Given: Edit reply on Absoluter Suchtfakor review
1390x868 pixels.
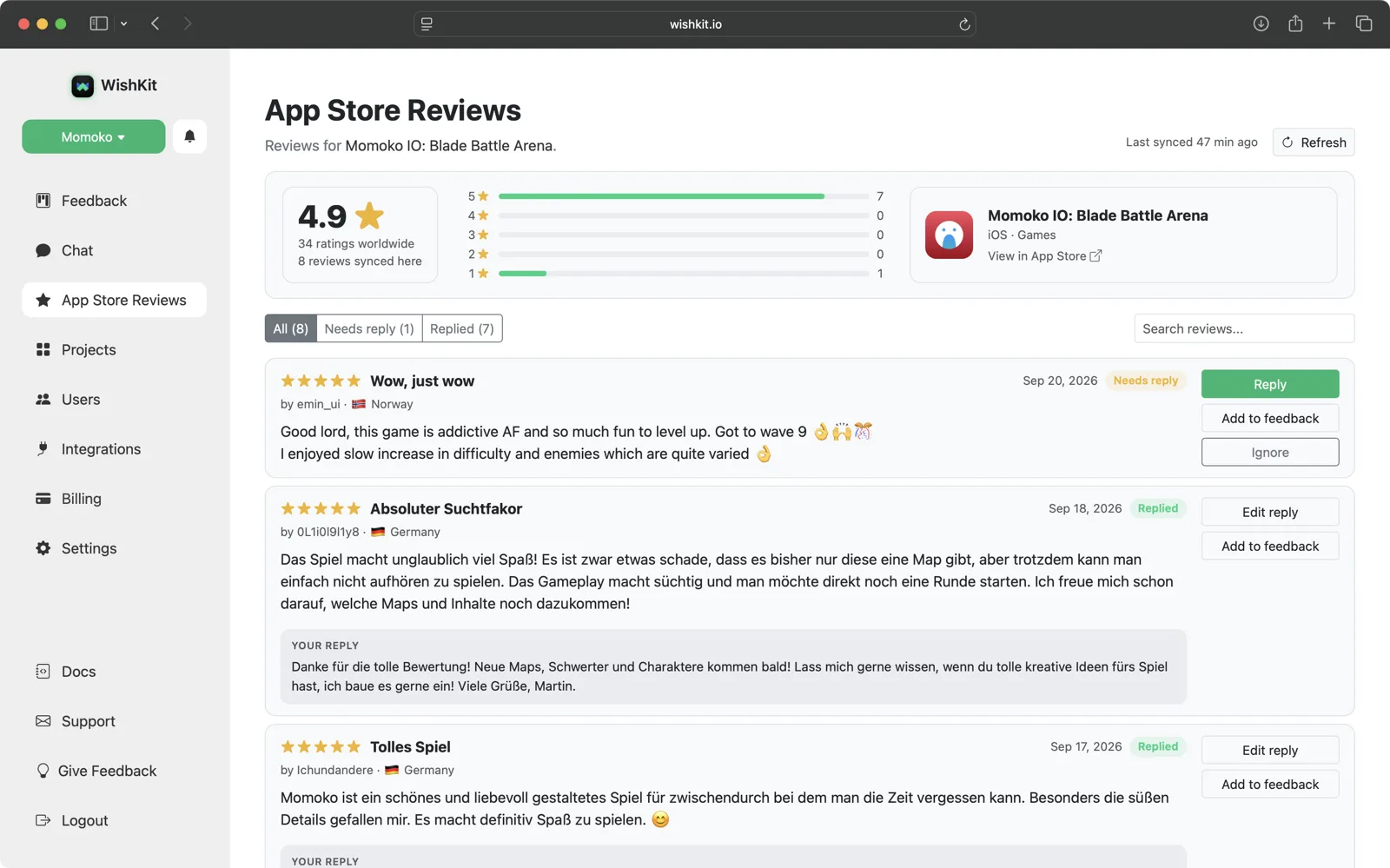Looking at the screenshot, I should pos(1270,512).
